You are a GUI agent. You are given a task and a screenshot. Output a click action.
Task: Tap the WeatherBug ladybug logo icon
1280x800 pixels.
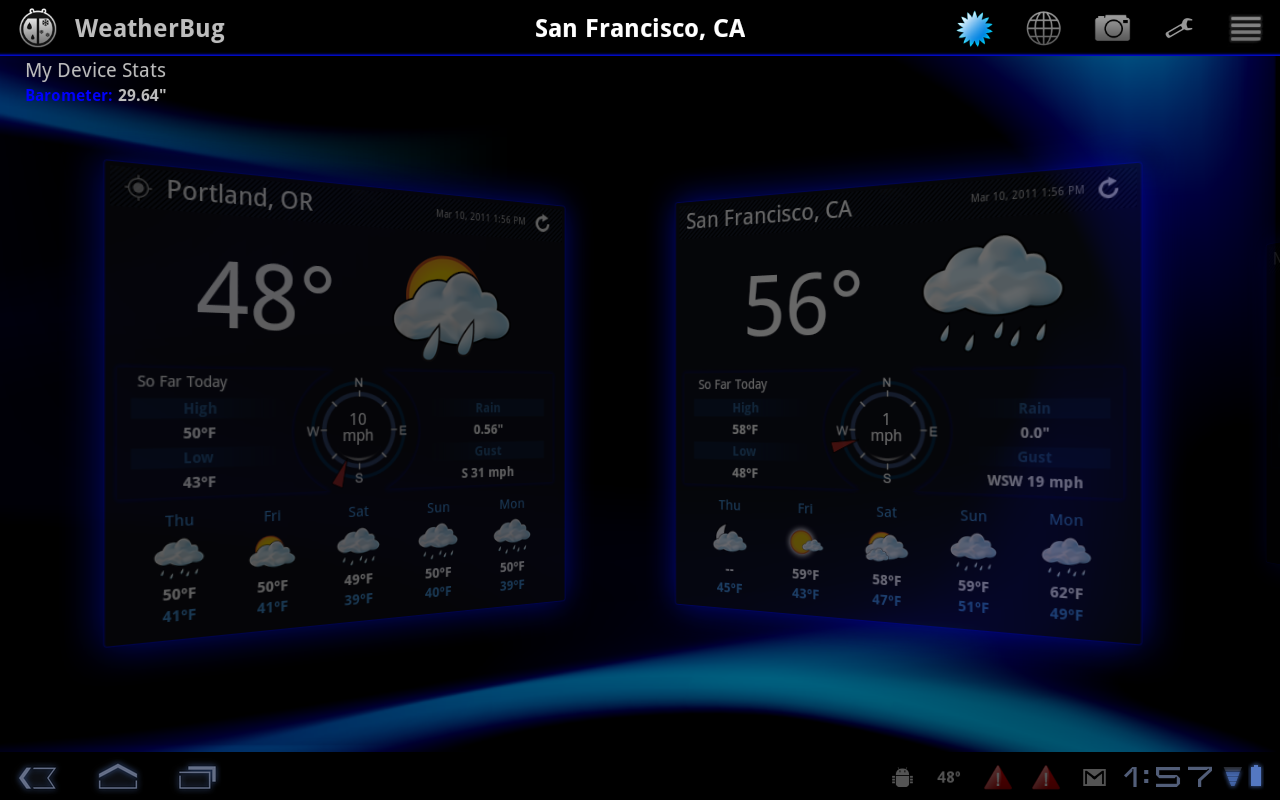[x=38, y=28]
